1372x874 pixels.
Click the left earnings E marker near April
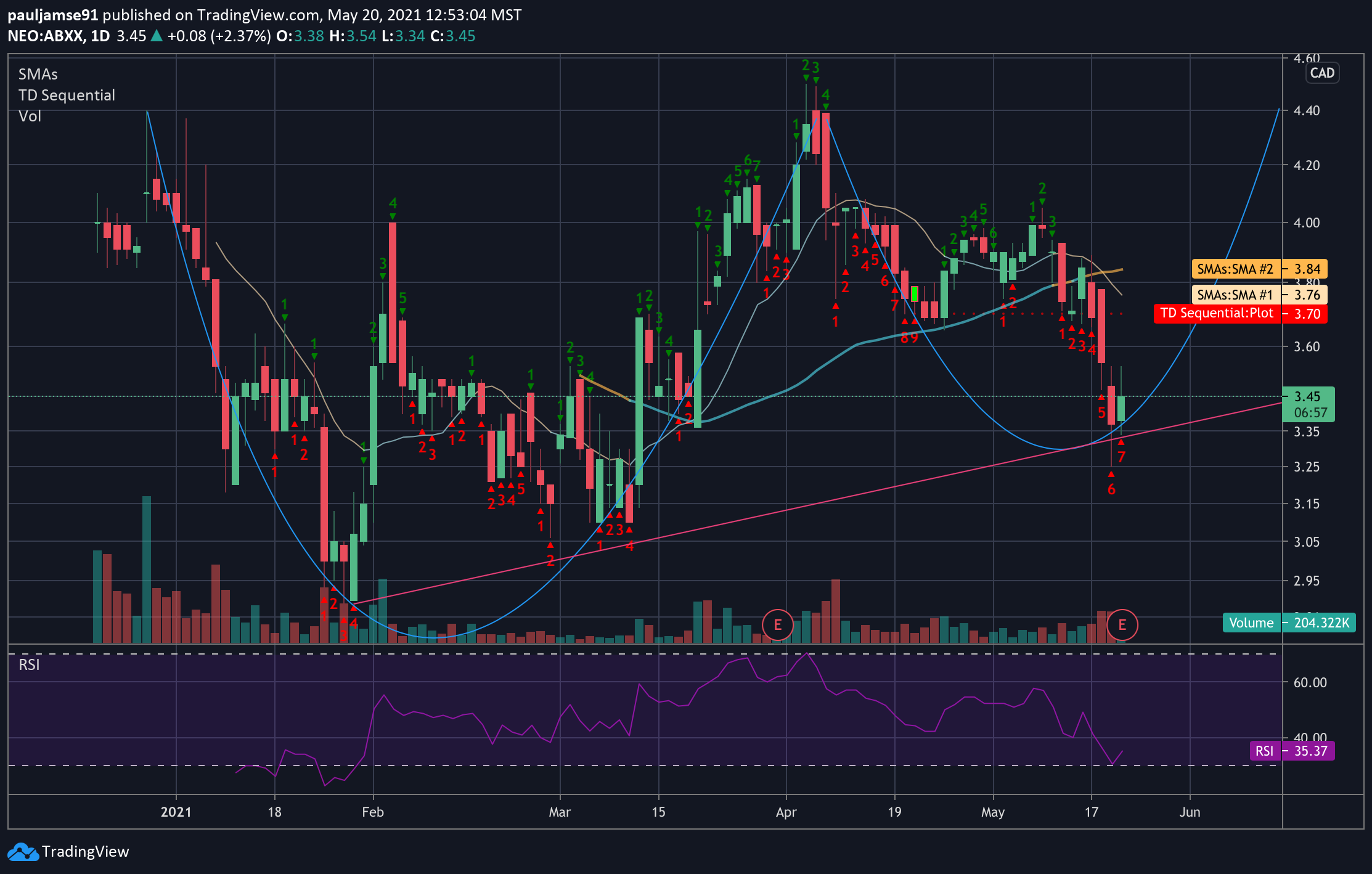pos(778,624)
